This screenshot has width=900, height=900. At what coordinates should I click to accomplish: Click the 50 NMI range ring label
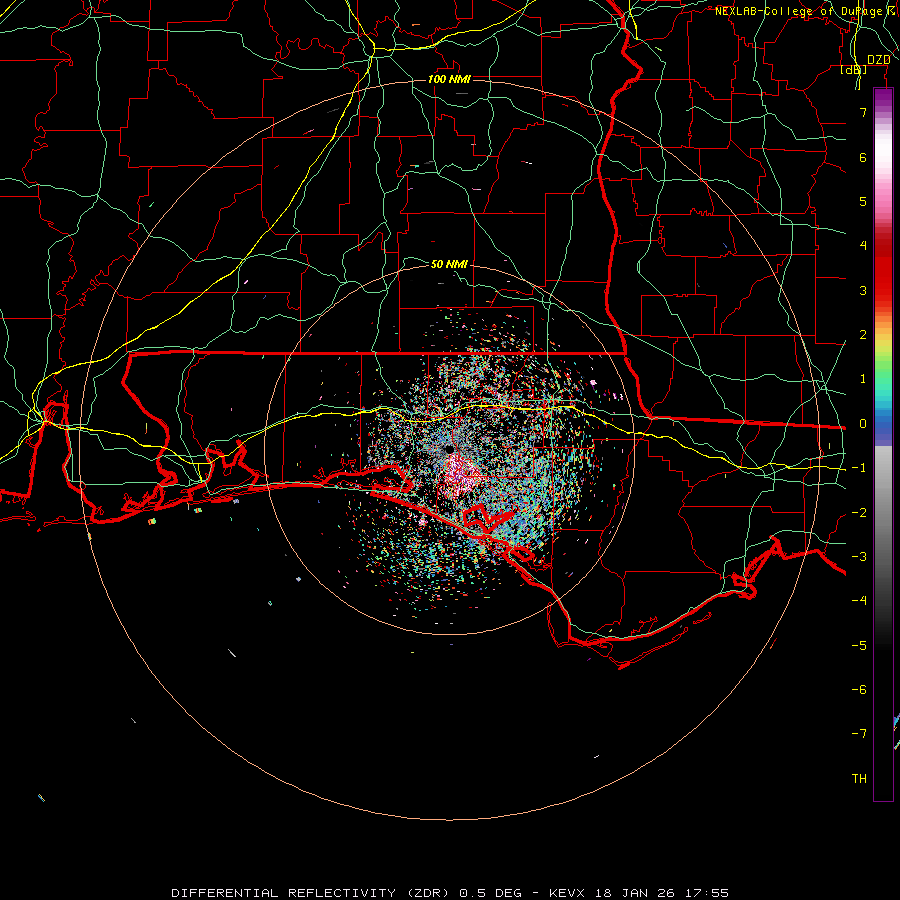[x=449, y=264]
